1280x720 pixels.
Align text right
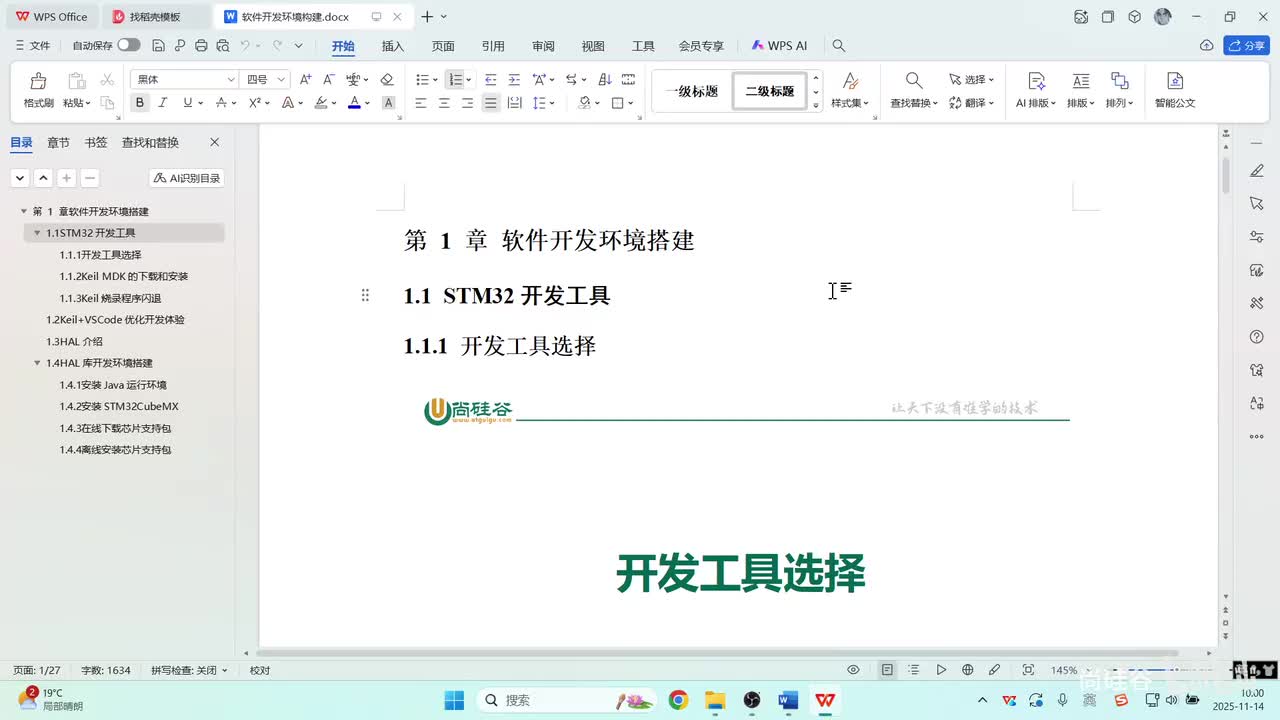click(x=467, y=103)
